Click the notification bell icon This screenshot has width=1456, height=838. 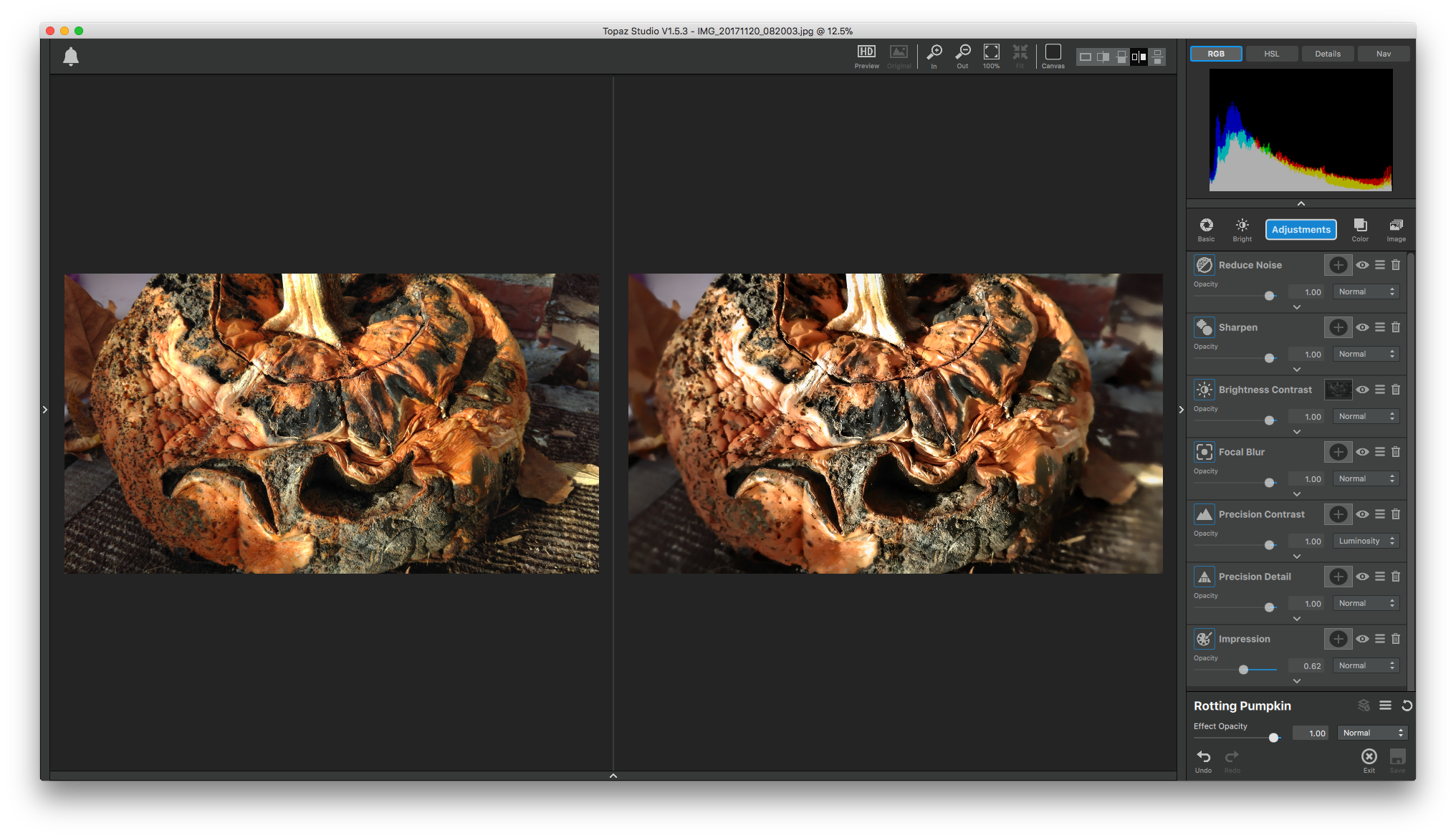71,57
